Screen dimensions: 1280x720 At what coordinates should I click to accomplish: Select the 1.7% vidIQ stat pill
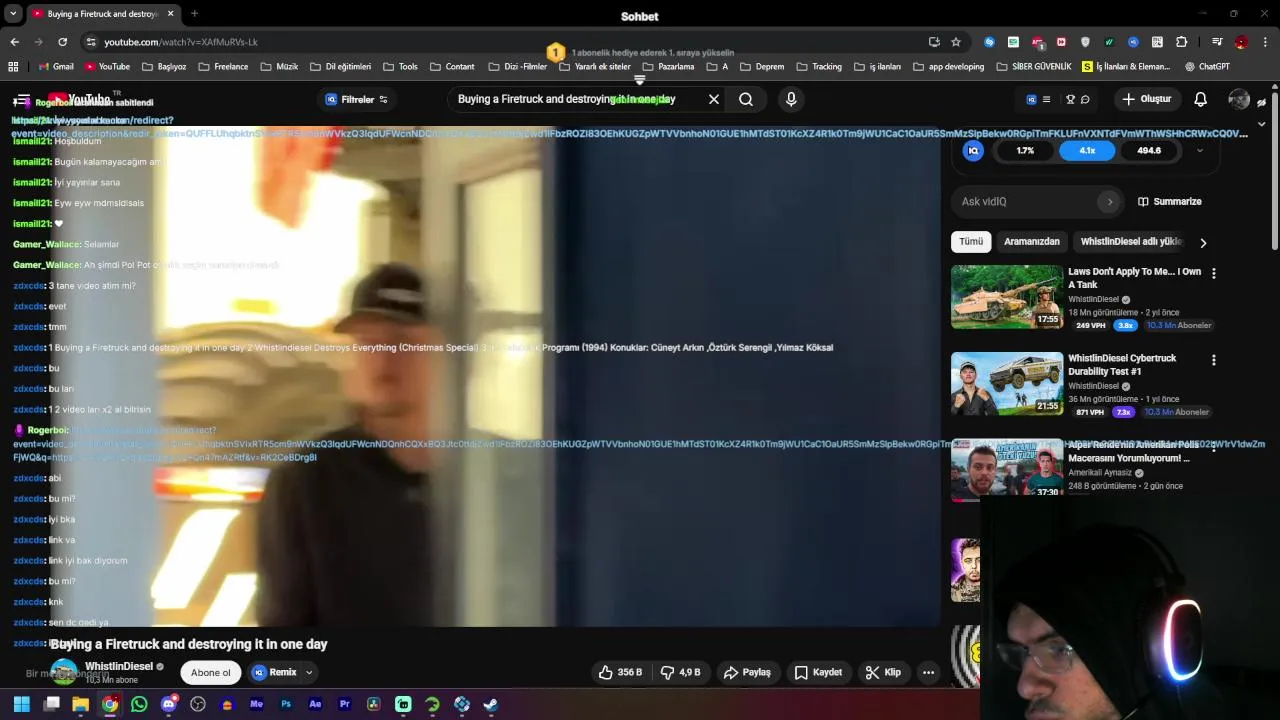pos(1025,150)
